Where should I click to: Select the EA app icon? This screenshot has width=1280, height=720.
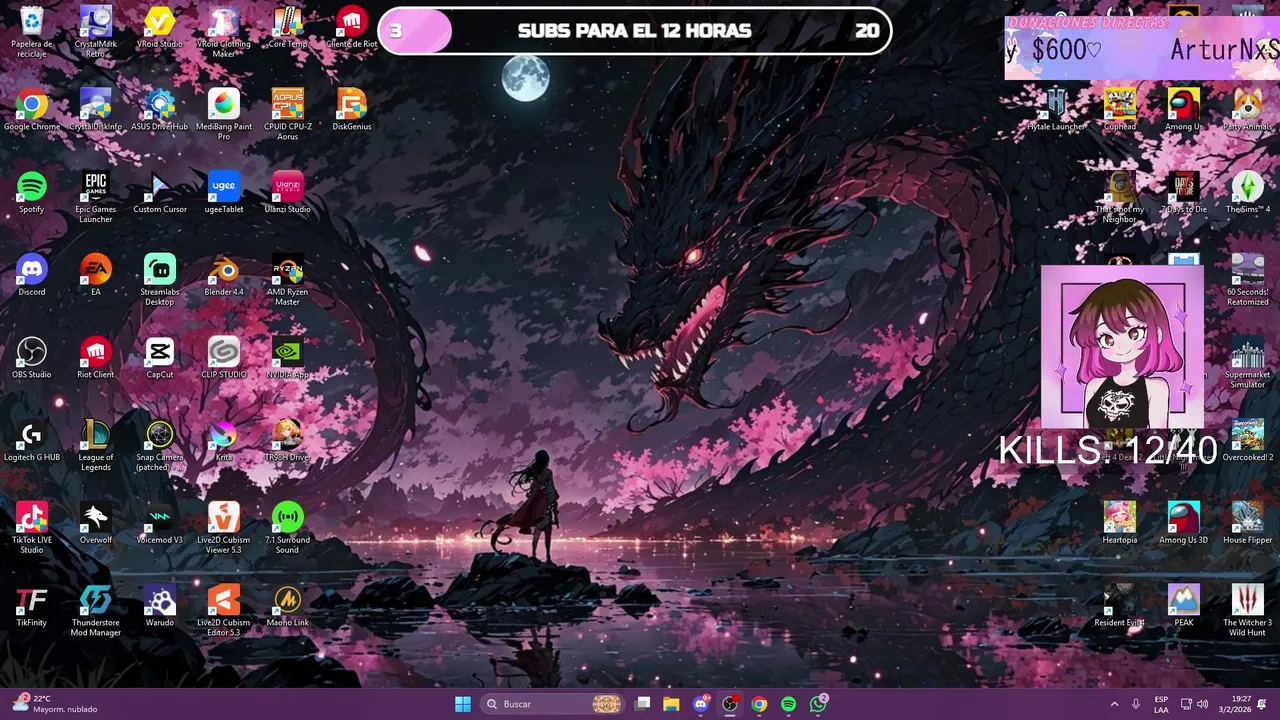click(96, 270)
